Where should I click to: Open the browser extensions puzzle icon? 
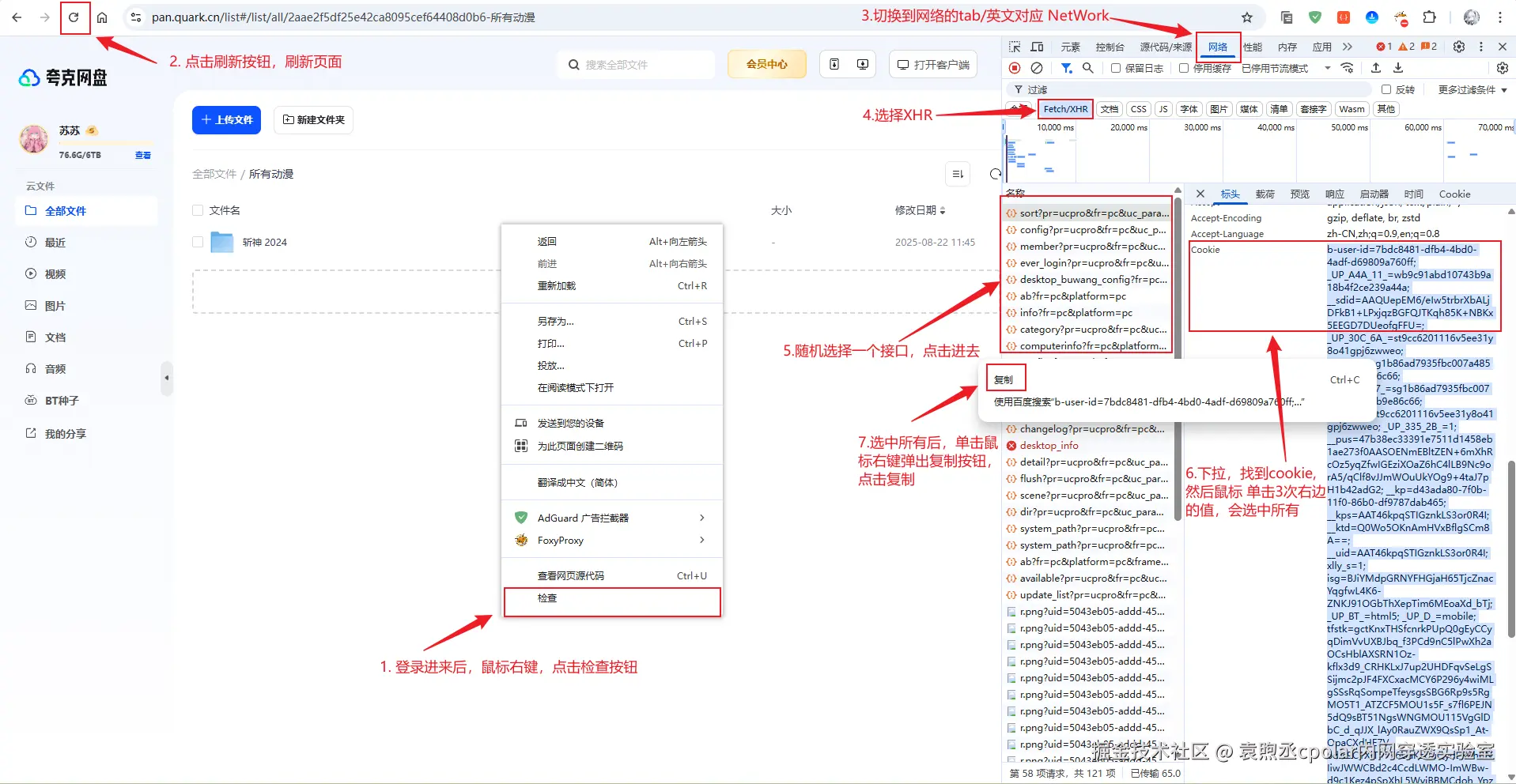(1429, 17)
